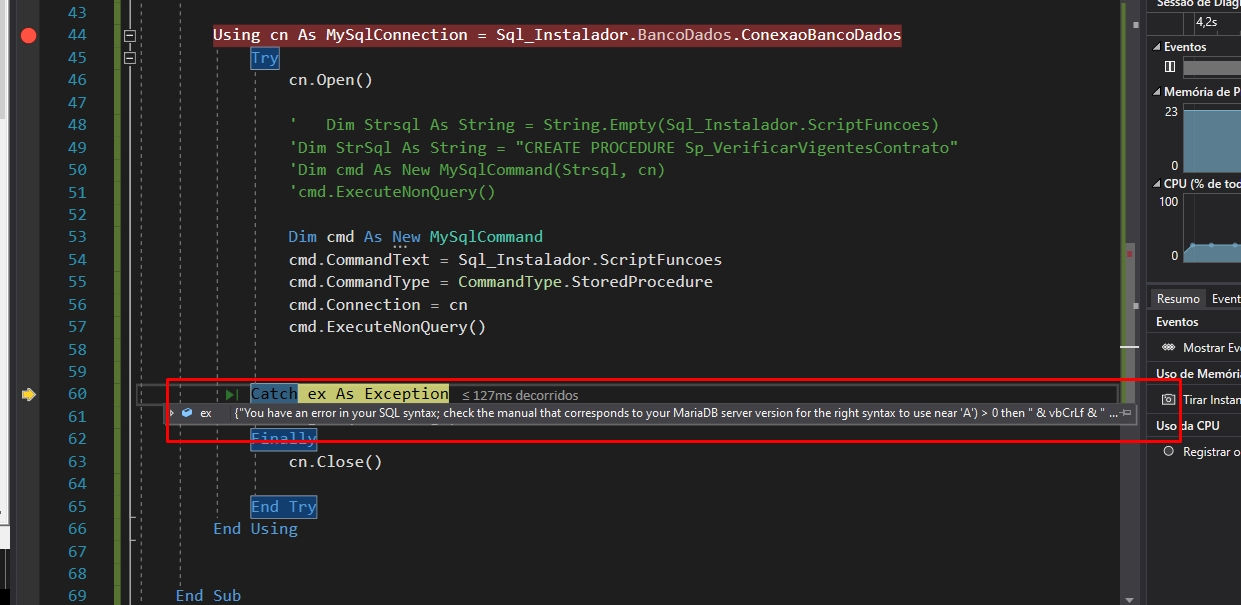Click the Tirar Instantâneo link

pos(1211,399)
